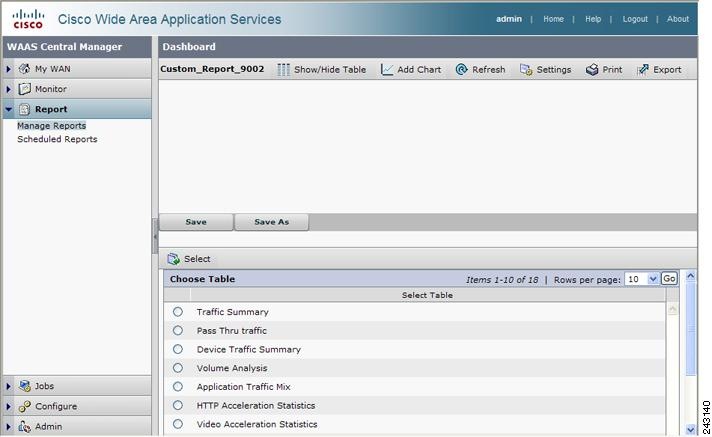Open Manage Reports in sidebar
Image resolution: width=712 pixels, height=437 pixels.
pos(51,126)
